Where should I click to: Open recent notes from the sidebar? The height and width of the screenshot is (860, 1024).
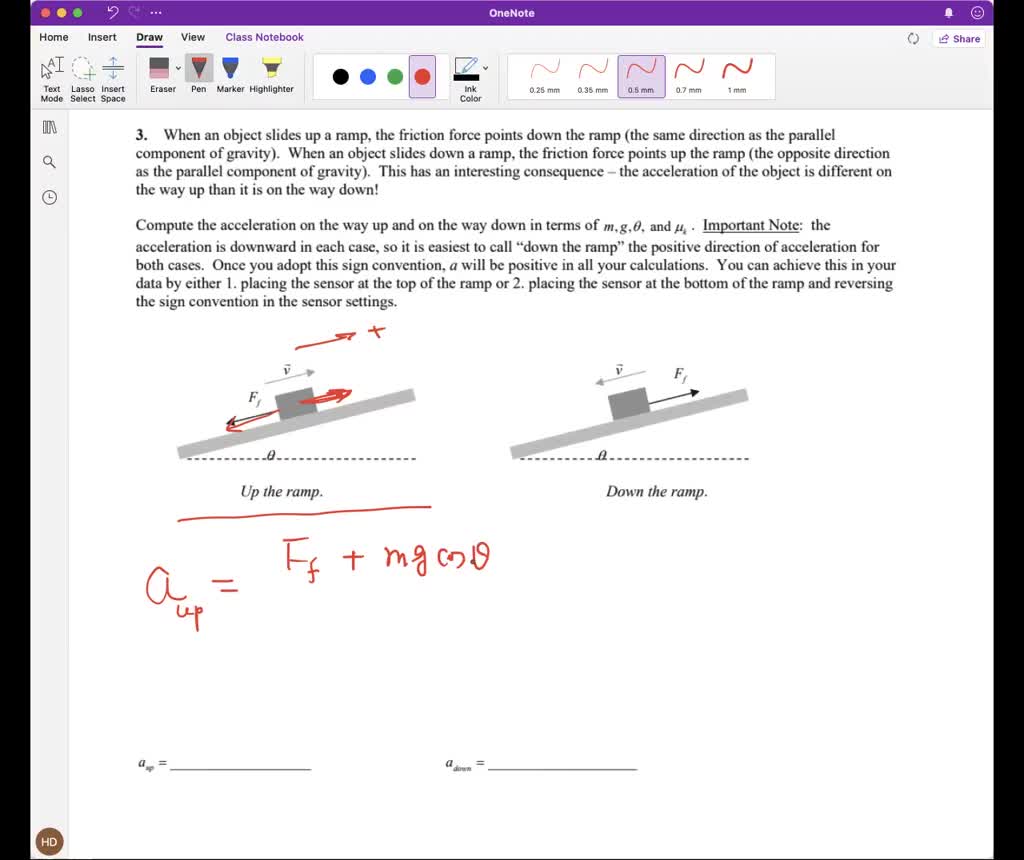coord(48,197)
